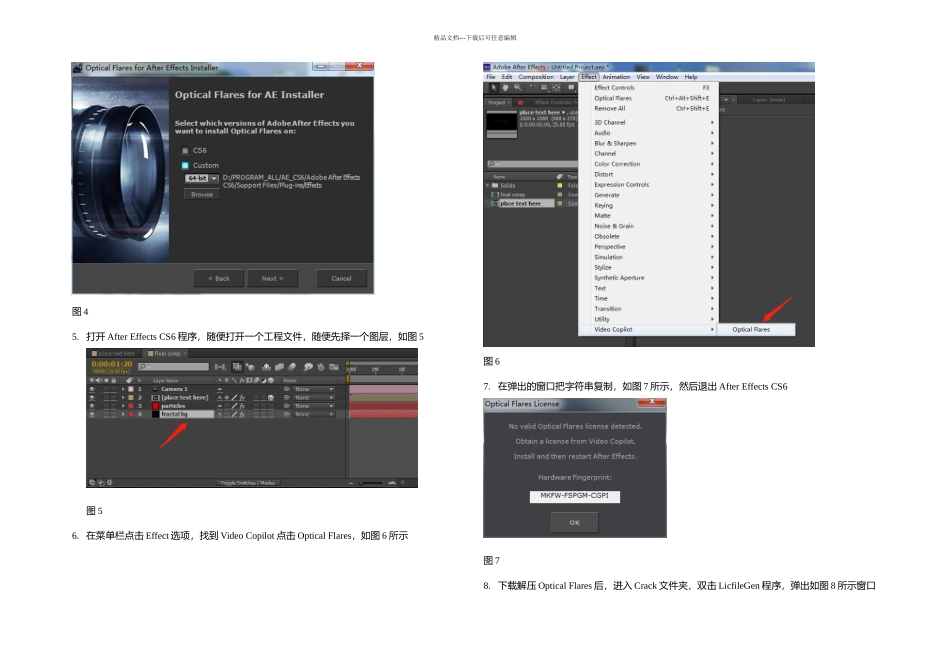Toggle the Auto-keyframe stopwatch icon
This screenshot has width=950, height=672.
pos(321,367)
